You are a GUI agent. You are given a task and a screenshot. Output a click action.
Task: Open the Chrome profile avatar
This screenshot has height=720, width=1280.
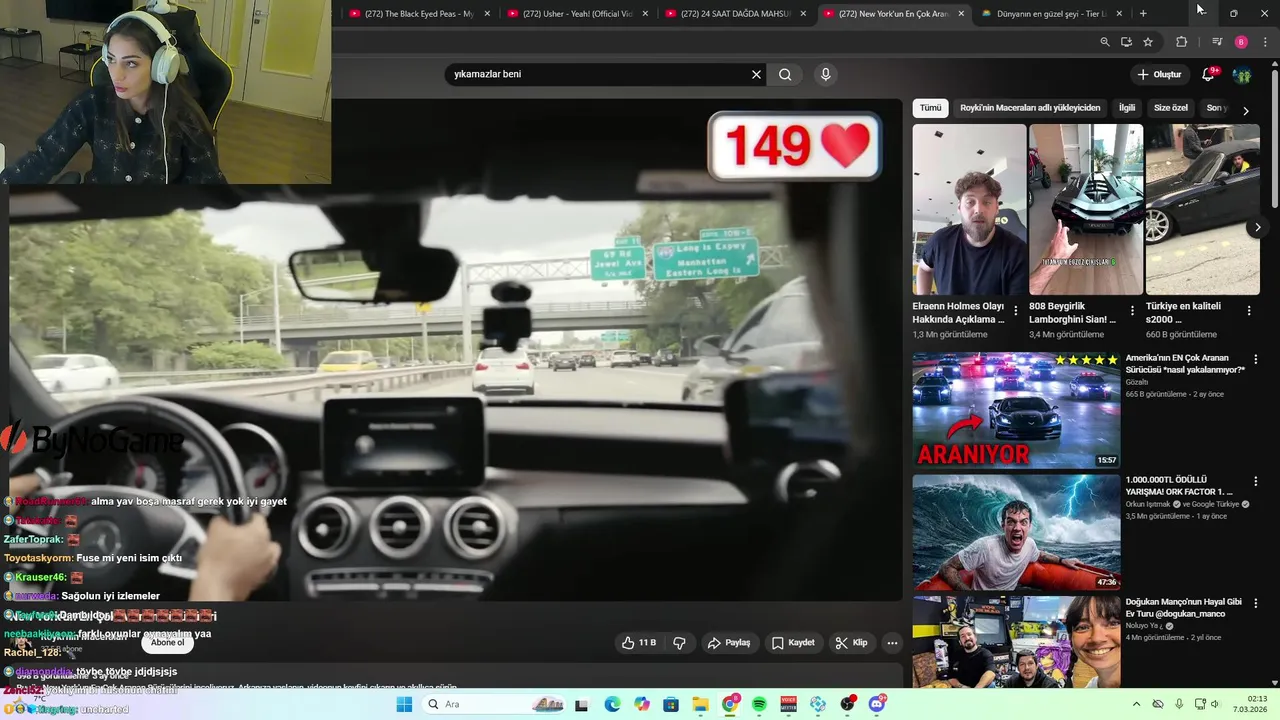(x=1241, y=42)
